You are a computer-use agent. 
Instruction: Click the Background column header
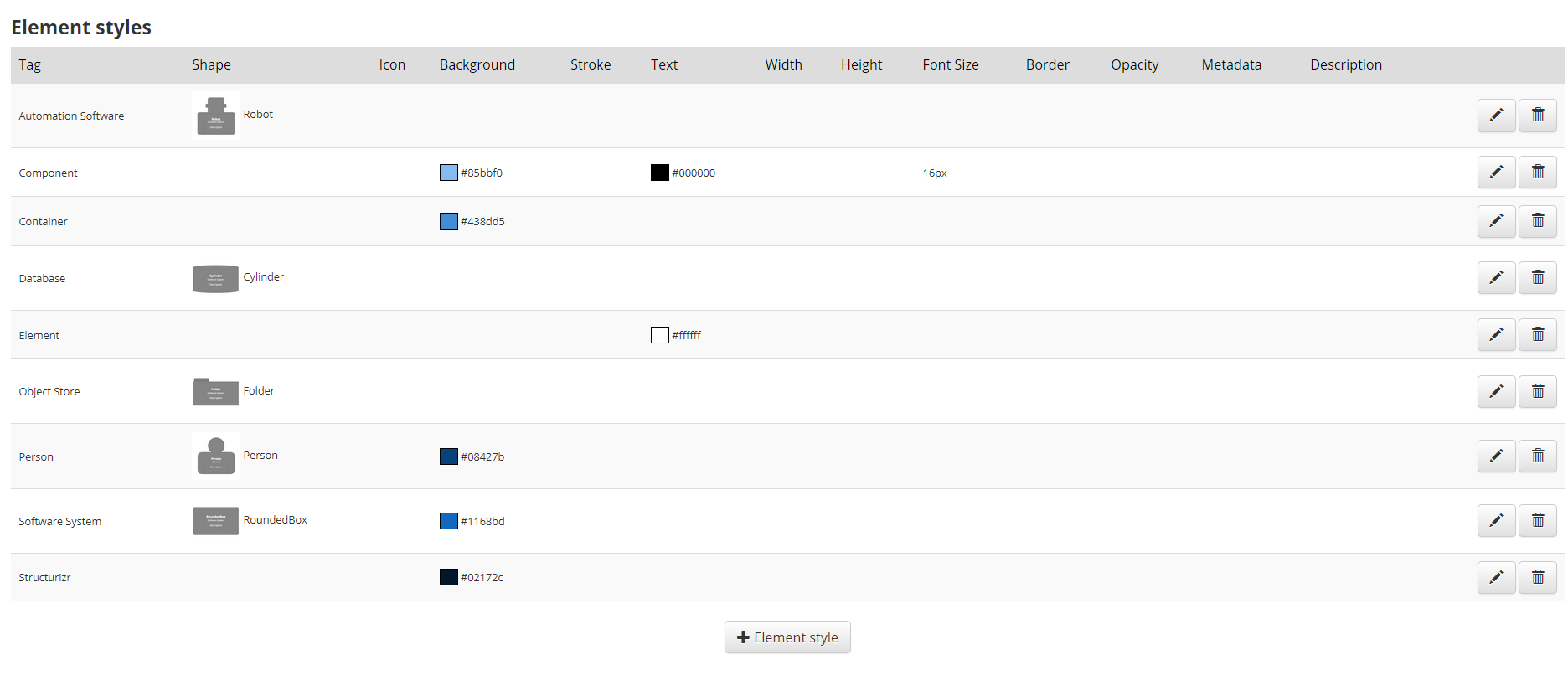pyautogui.click(x=477, y=64)
